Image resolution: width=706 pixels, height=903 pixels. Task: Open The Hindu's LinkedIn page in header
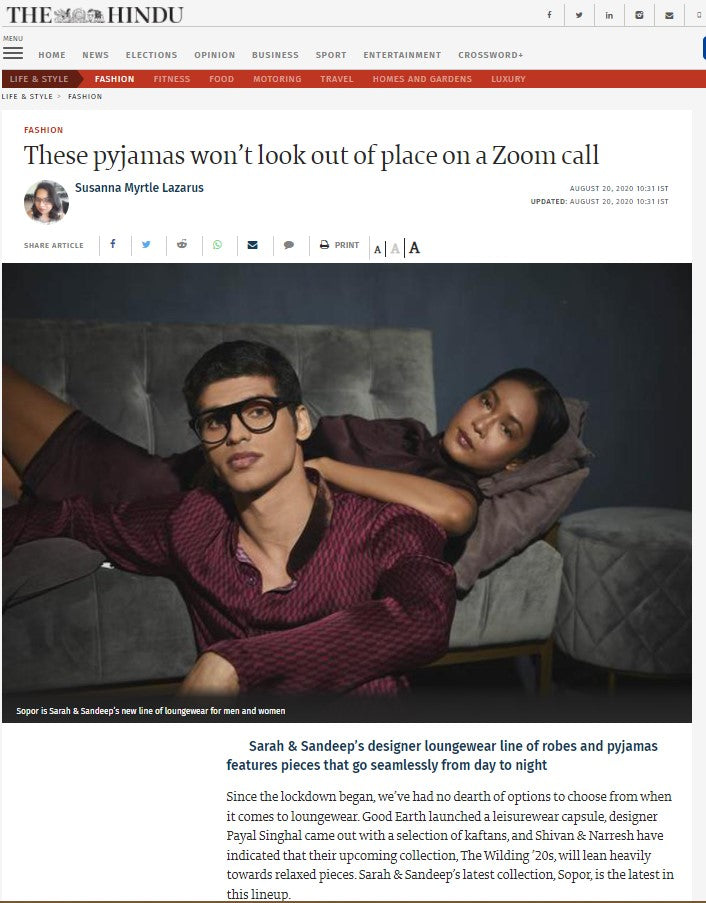609,15
